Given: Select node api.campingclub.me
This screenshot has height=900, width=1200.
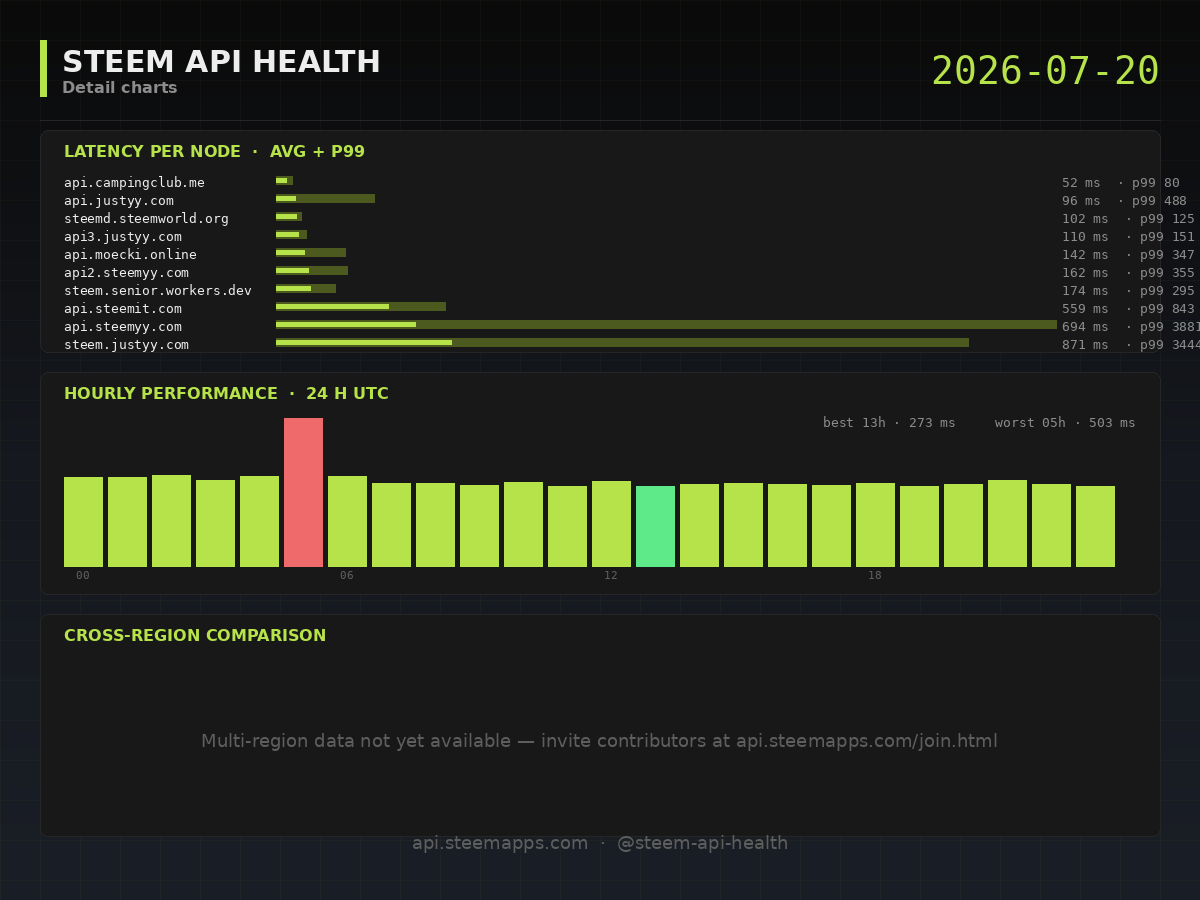Looking at the screenshot, I should [134, 183].
